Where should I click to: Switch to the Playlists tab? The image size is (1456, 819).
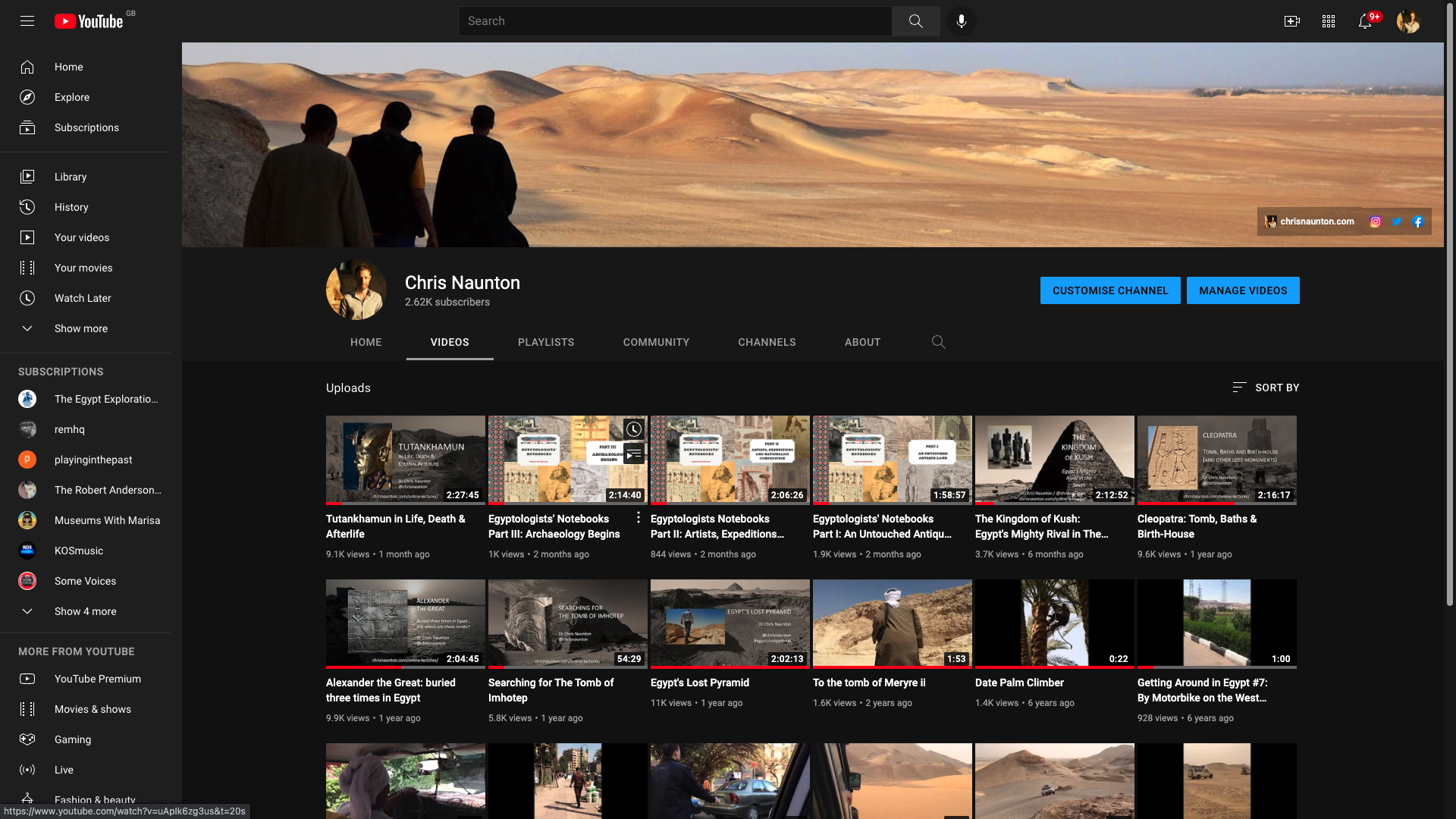point(546,342)
